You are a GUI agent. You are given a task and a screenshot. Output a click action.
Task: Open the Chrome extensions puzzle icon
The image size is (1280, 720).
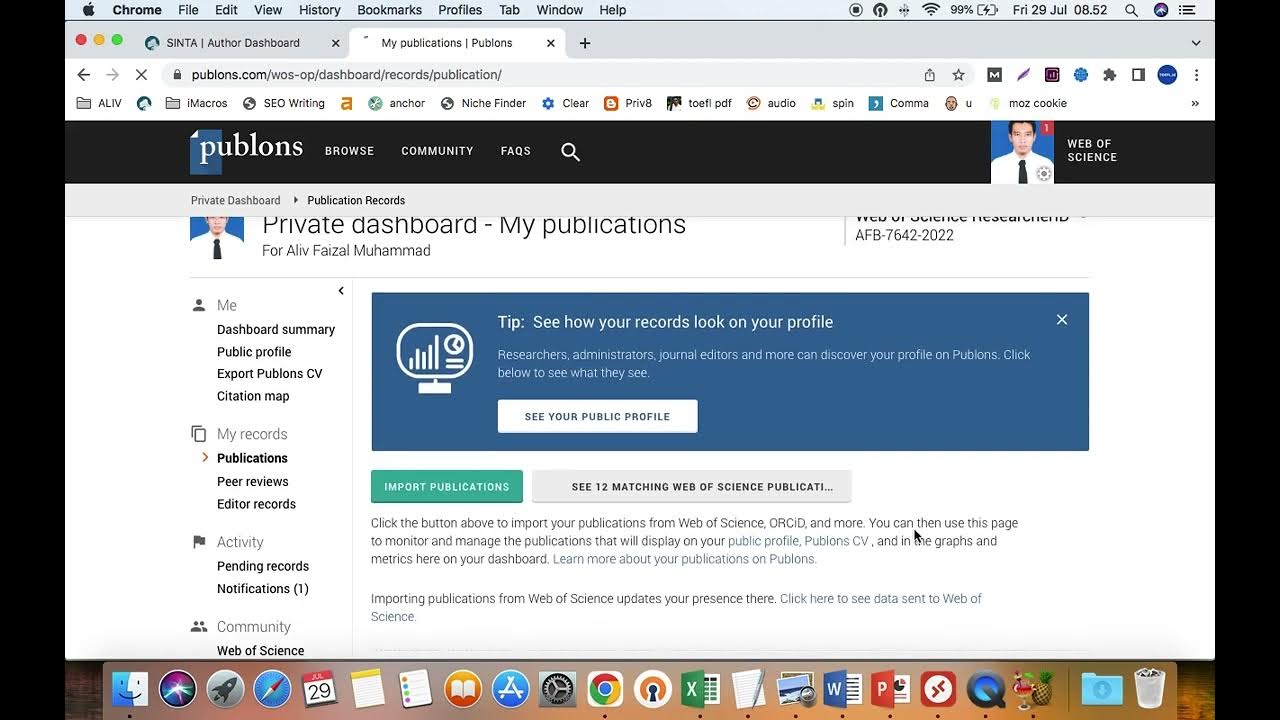click(1109, 75)
